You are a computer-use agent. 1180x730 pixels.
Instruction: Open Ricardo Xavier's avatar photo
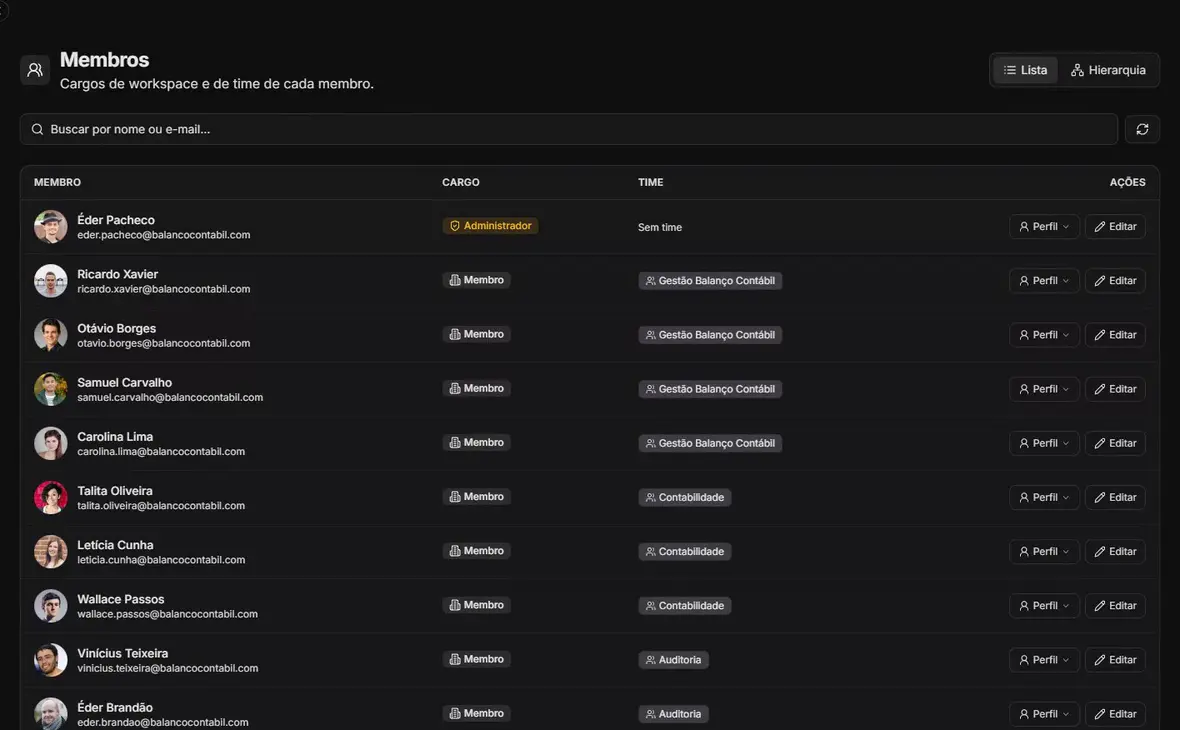coord(50,281)
